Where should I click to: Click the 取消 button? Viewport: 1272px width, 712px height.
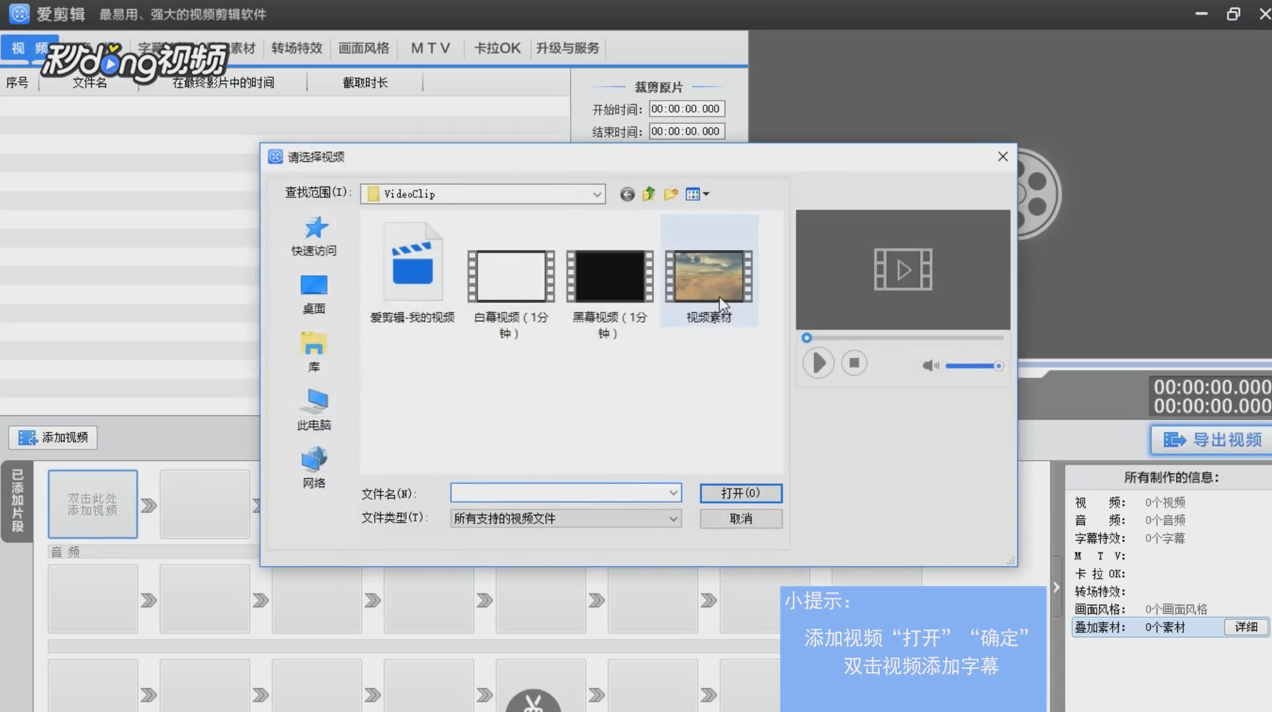click(x=741, y=519)
